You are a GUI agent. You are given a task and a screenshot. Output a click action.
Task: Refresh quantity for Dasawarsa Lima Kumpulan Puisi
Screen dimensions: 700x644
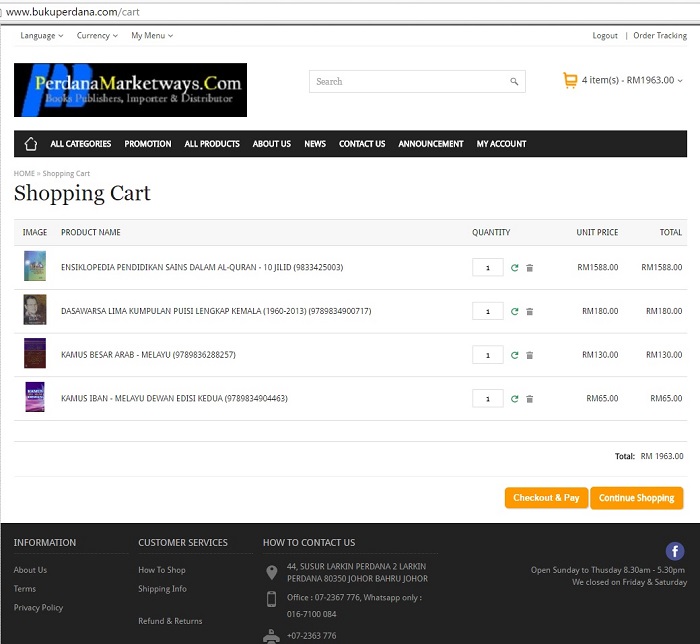515,312
